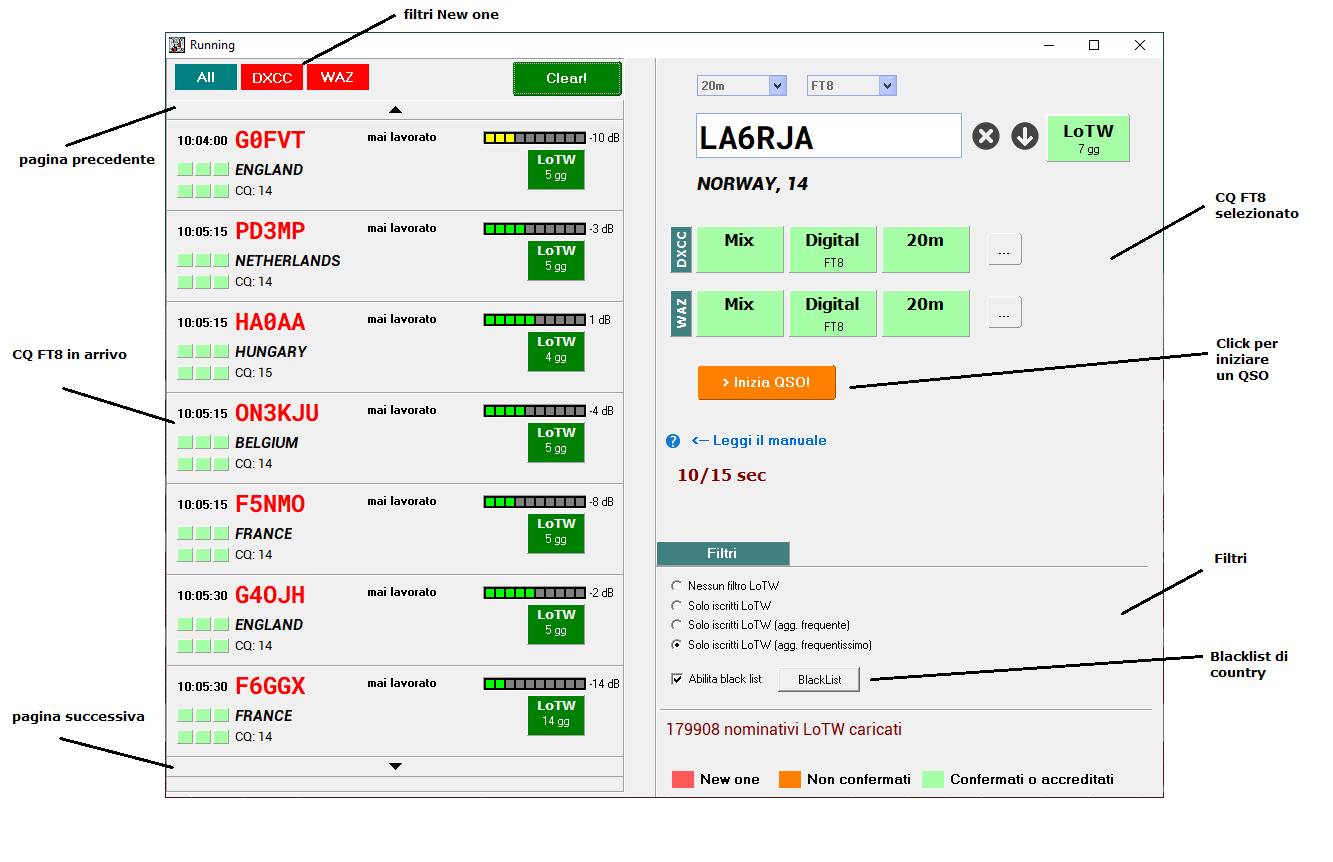Open the Filtri tab
The image size is (1333, 862).
(x=722, y=553)
